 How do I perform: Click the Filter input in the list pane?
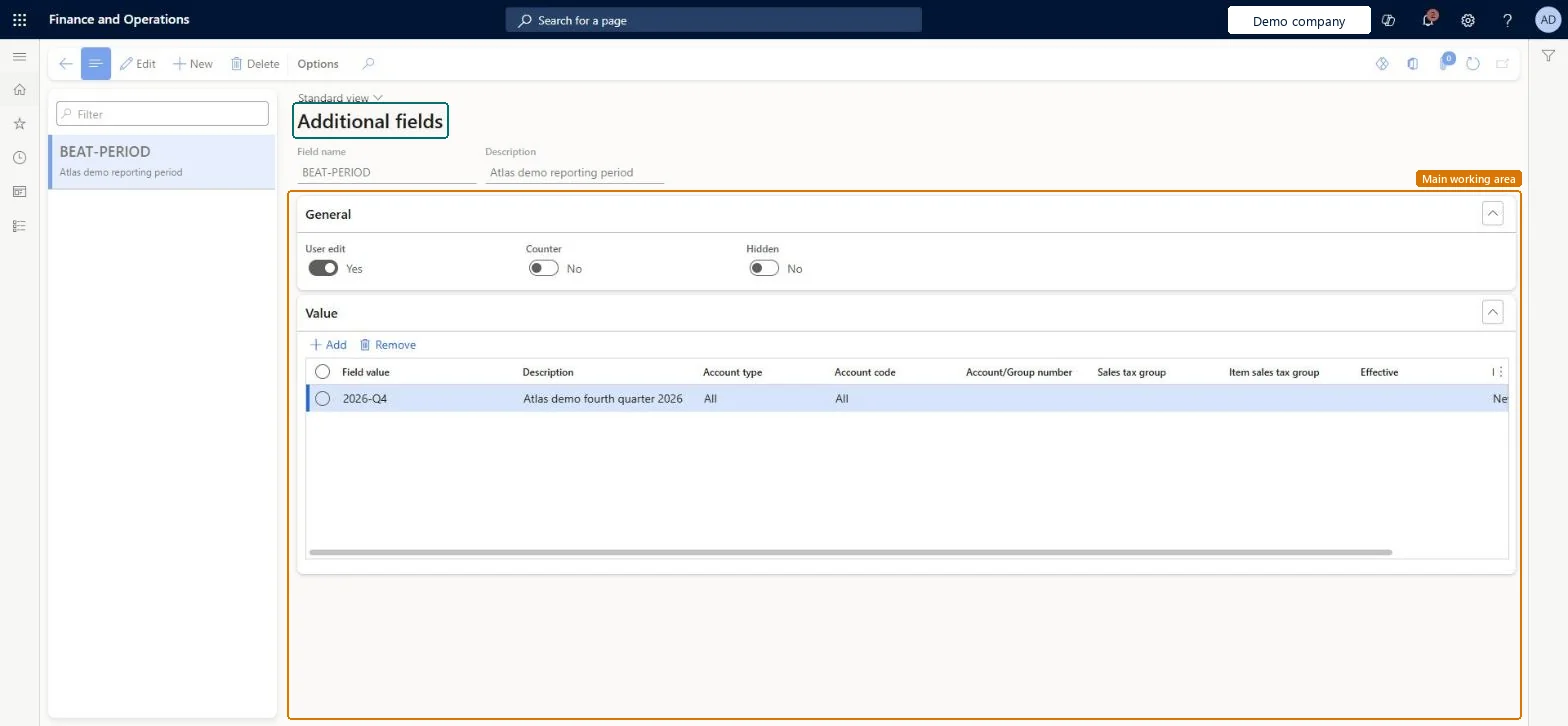tap(162, 114)
